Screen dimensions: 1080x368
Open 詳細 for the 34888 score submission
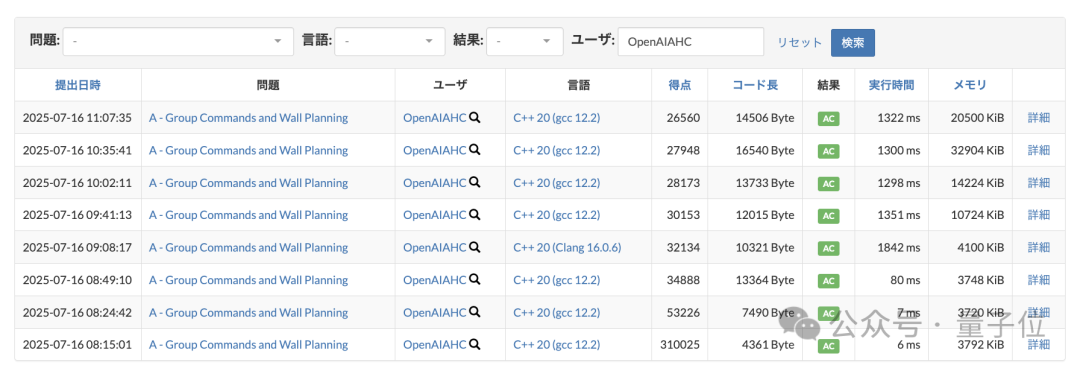coord(1039,280)
